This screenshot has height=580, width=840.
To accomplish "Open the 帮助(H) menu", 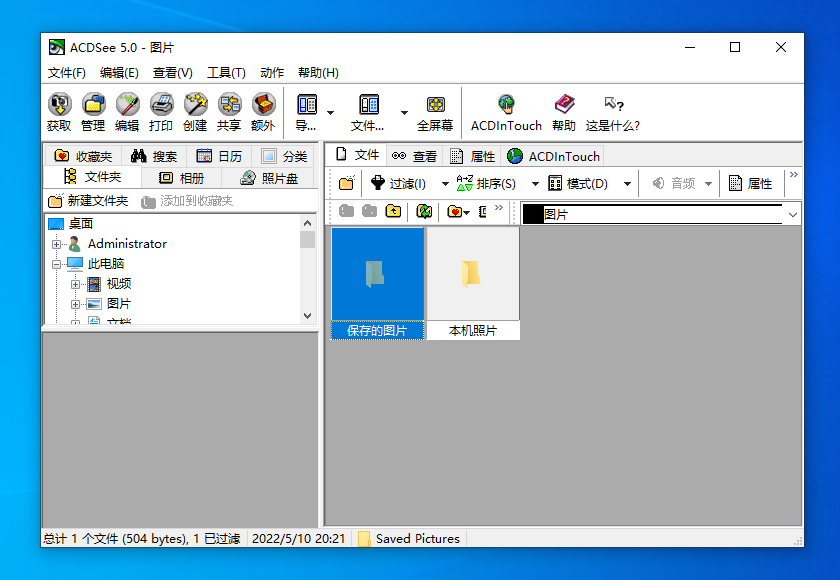I will 318,72.
